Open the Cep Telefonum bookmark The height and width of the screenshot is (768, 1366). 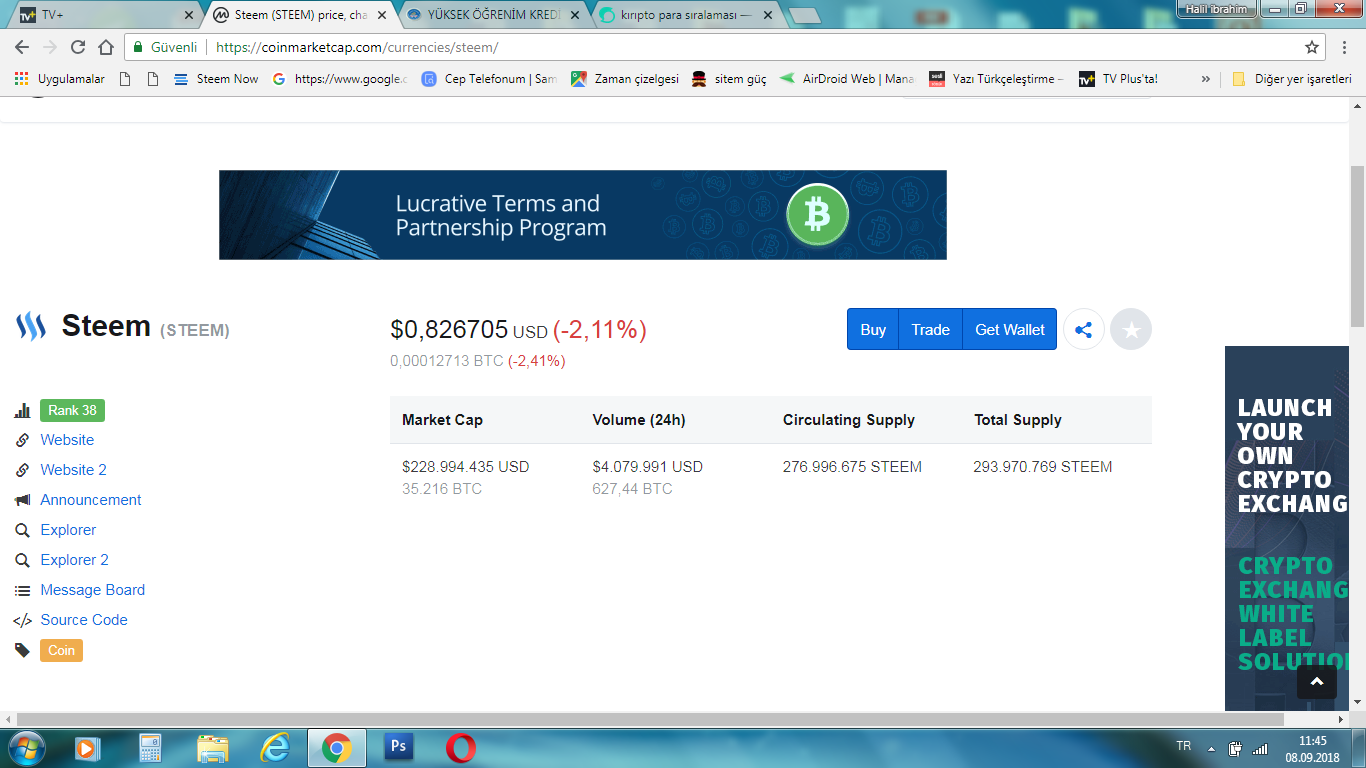[x=489, y=79]
